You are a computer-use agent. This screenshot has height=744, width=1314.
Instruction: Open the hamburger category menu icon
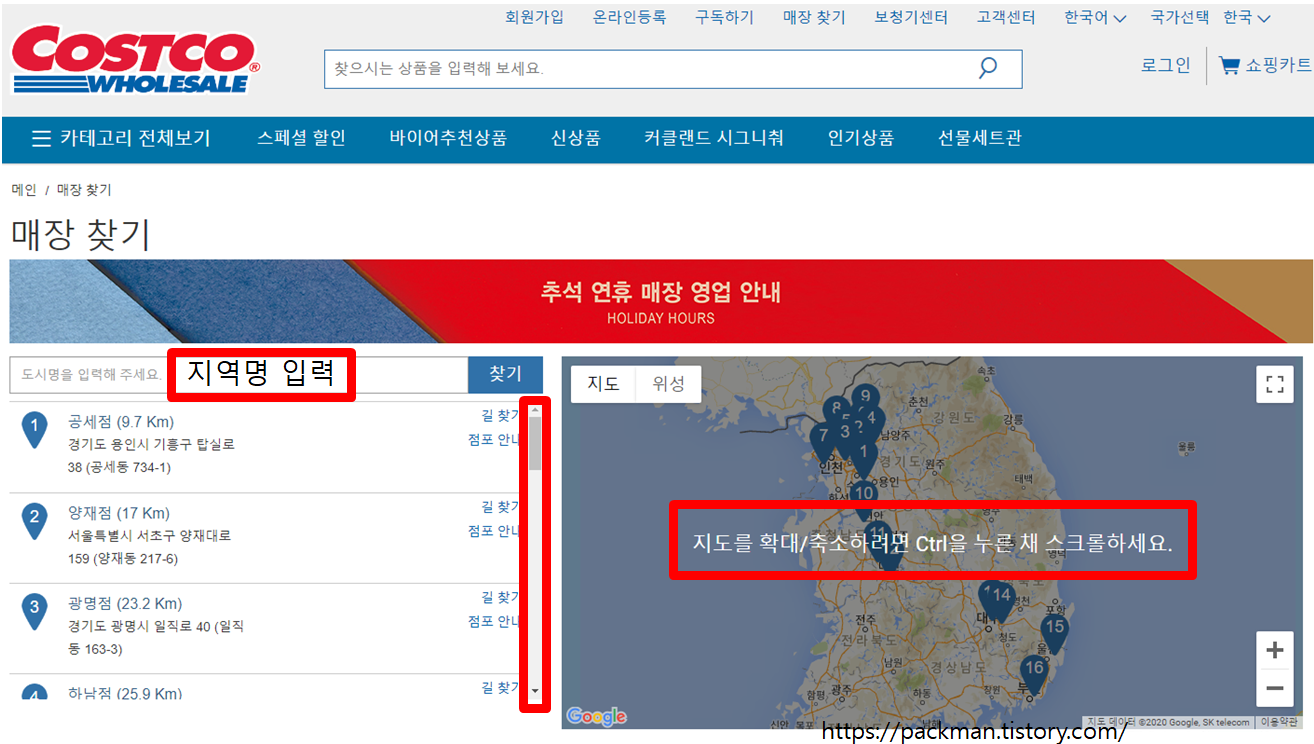point(41,138)
